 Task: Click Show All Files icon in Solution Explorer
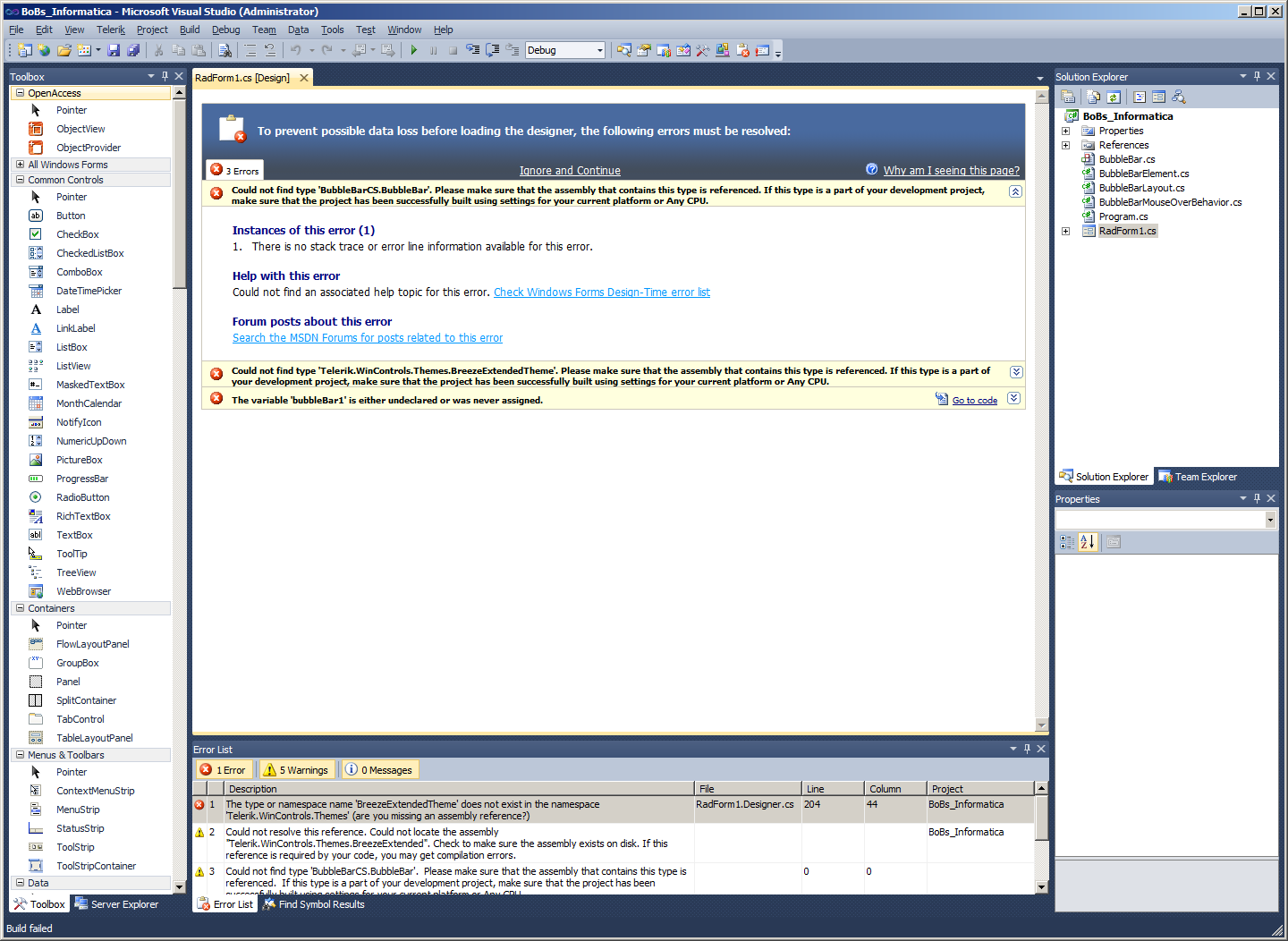1094,97
